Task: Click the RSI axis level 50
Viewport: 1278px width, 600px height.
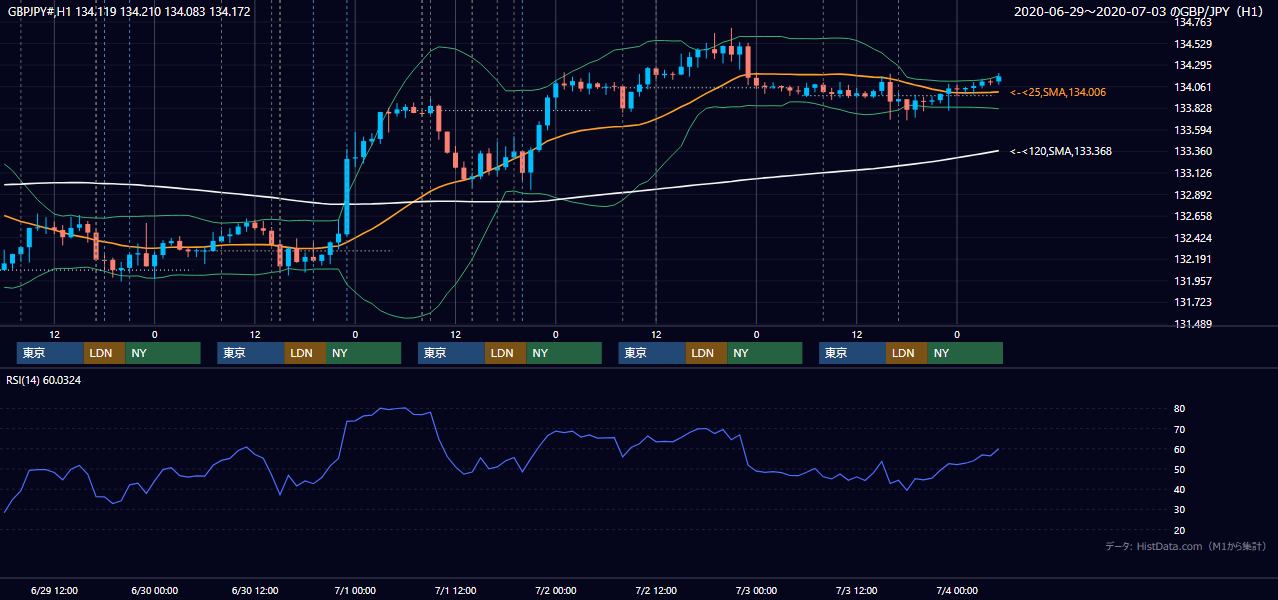Action: click(1180, 469)
